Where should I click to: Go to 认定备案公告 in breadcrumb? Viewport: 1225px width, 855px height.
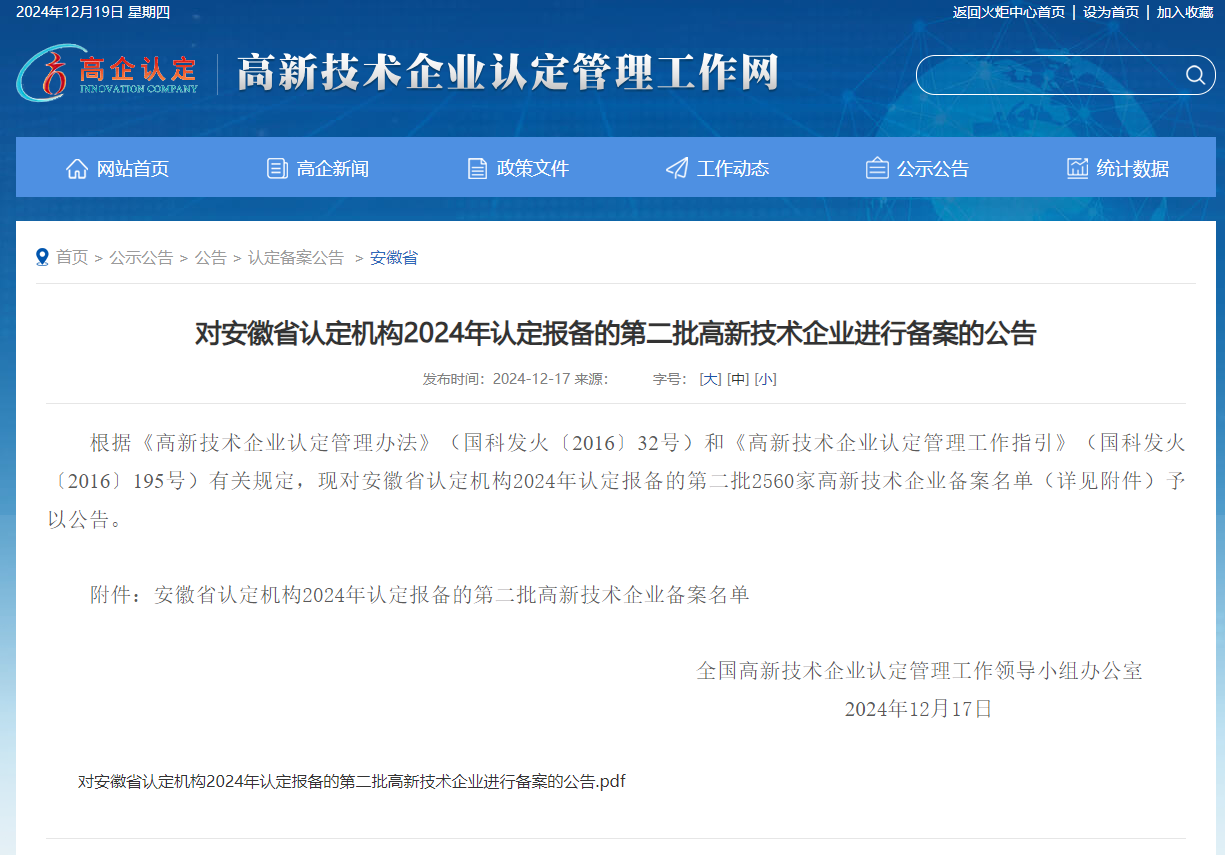pos(296,257)
